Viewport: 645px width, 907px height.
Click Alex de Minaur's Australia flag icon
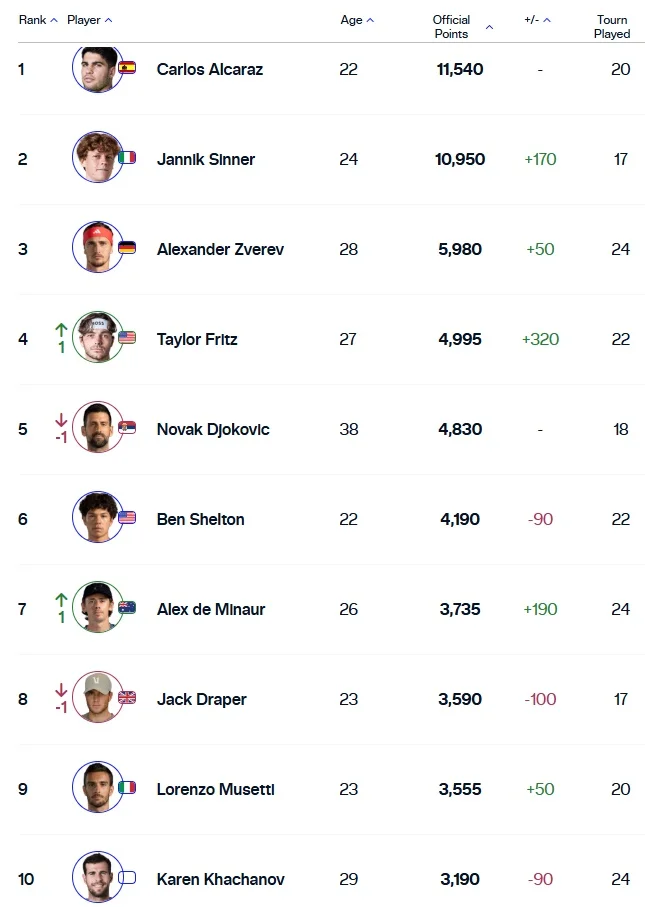[x=127, y=608]
